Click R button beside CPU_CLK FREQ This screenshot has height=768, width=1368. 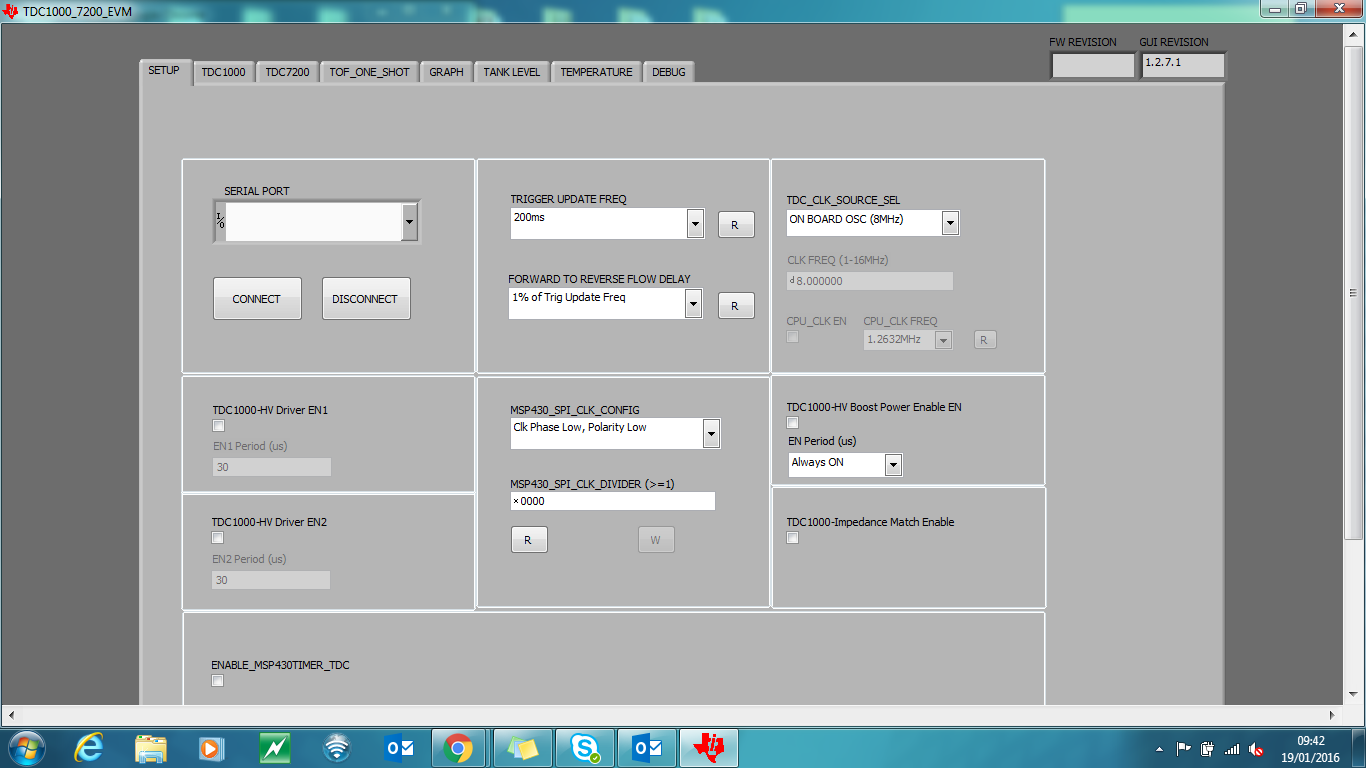coord(984,340)
